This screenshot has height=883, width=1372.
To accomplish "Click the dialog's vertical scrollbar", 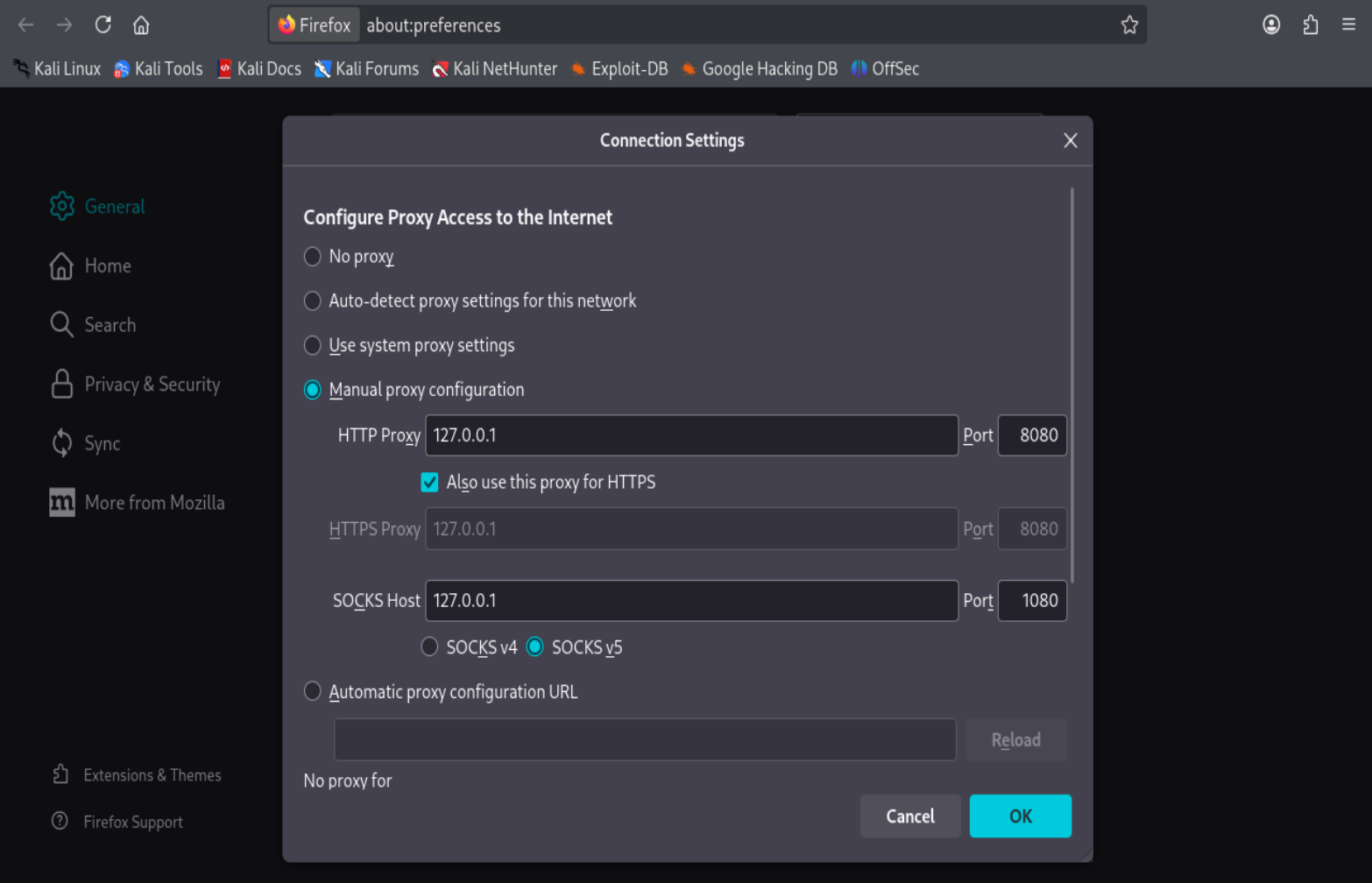I will (x=1071, y=385).
